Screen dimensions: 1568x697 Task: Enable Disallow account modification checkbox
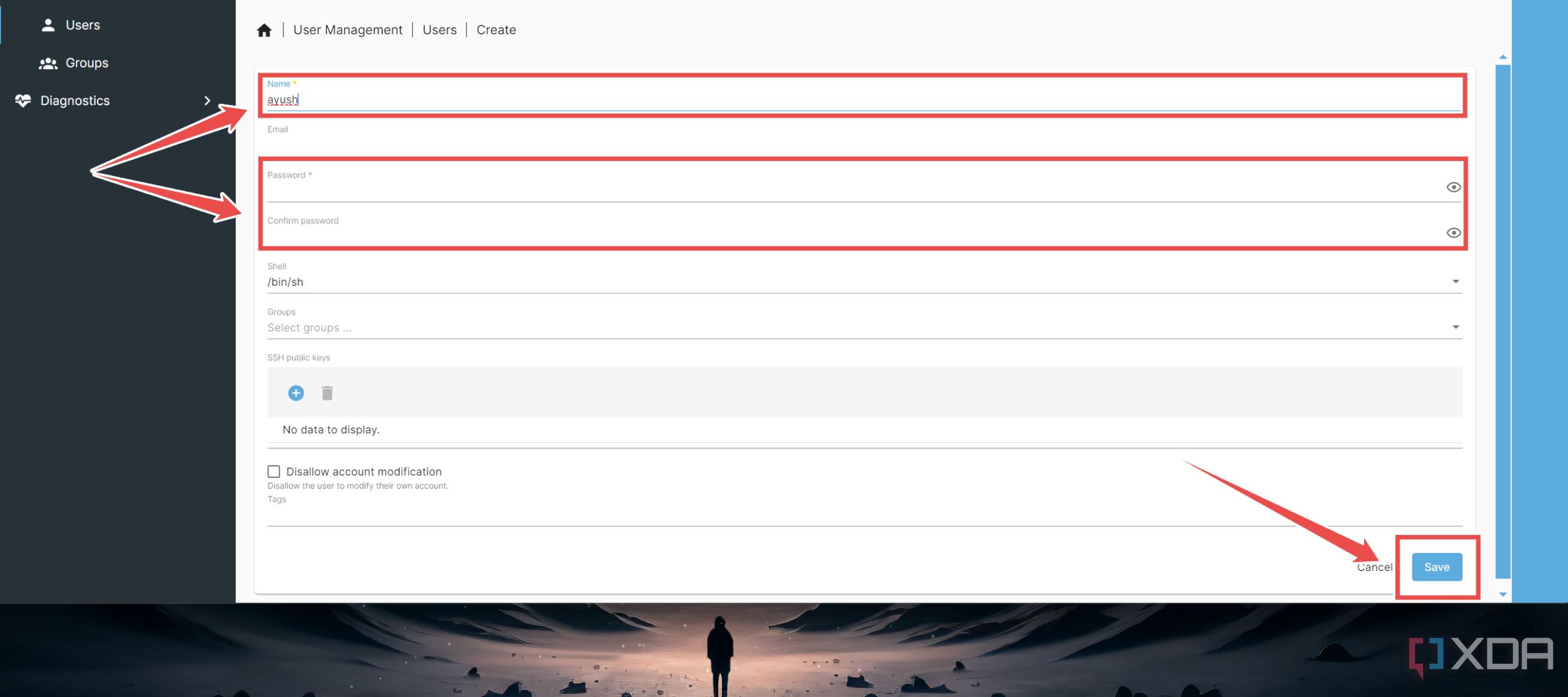[274, 472]
